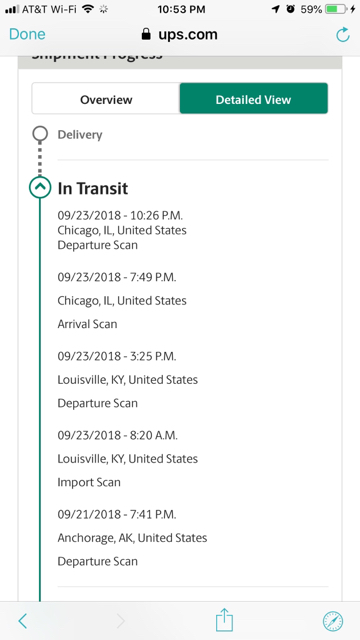Go back with the left arrow icon

coord(23,621)
